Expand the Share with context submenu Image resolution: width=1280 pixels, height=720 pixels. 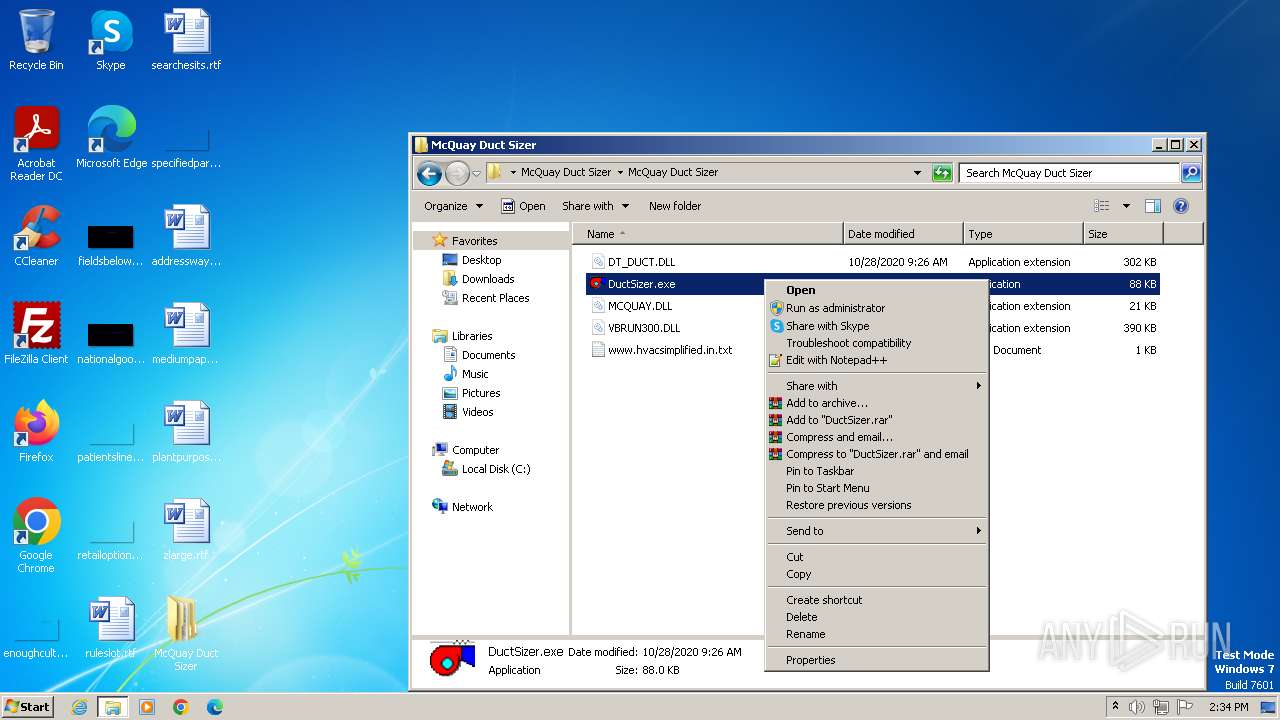click(877, 386)
